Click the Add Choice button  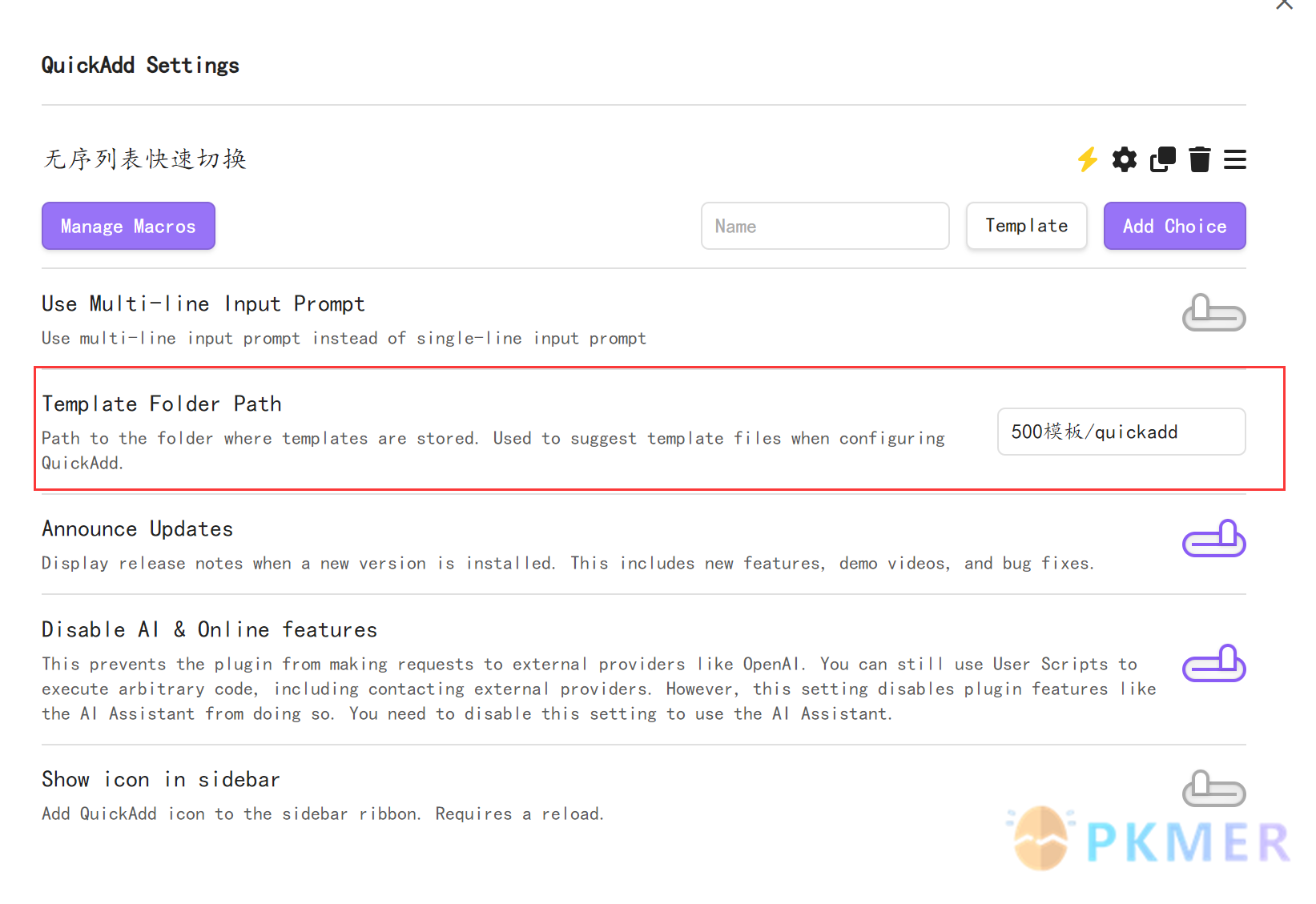tap(1174, 226)
